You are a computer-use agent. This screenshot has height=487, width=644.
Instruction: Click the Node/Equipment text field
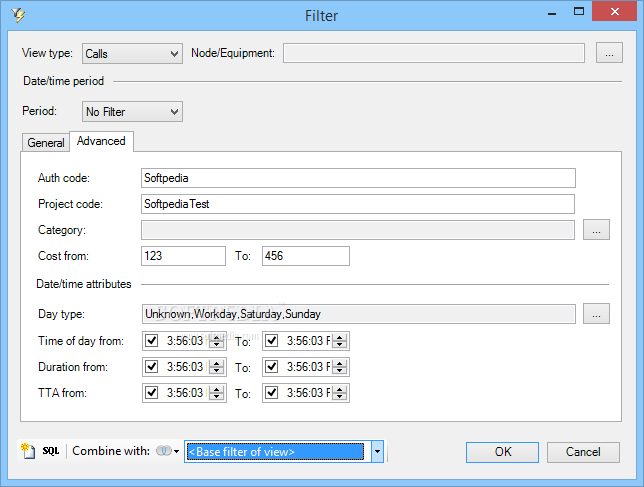434,53
